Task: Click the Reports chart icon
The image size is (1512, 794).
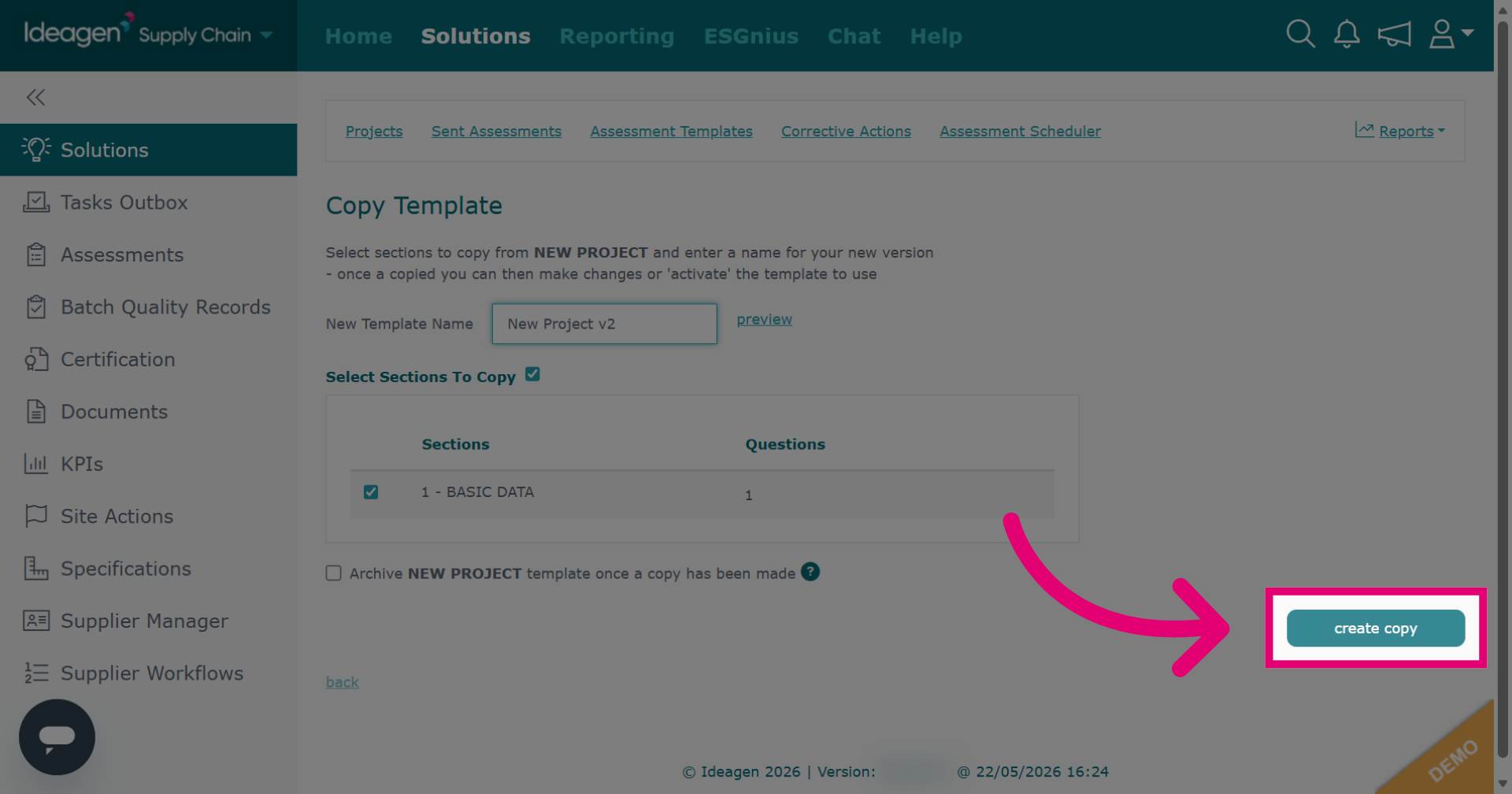Action: 1364,130
